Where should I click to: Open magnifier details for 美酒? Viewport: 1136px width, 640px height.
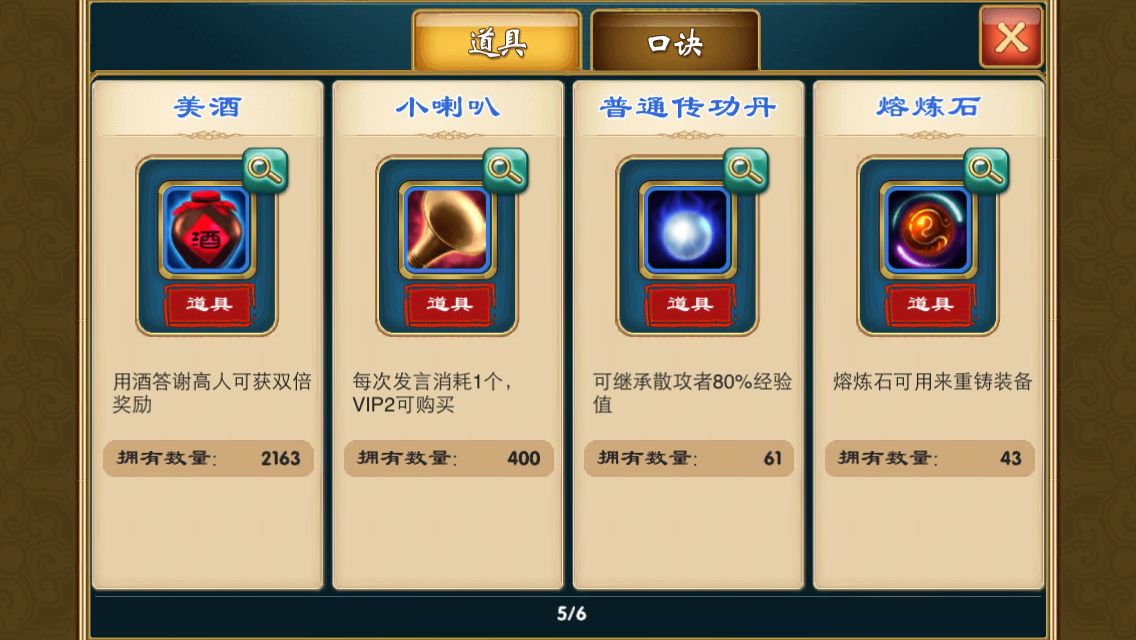pos(265,170)
